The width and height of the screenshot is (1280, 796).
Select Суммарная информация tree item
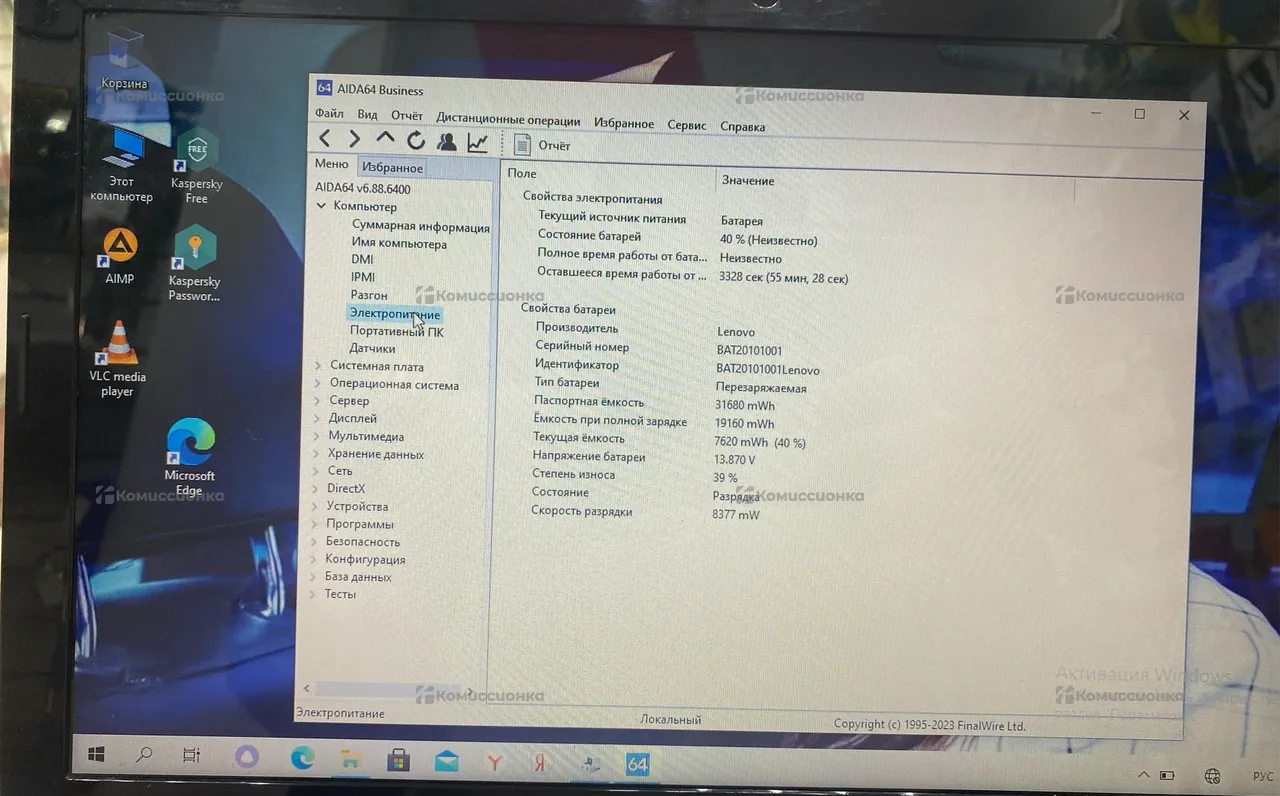tap(420, 227)
